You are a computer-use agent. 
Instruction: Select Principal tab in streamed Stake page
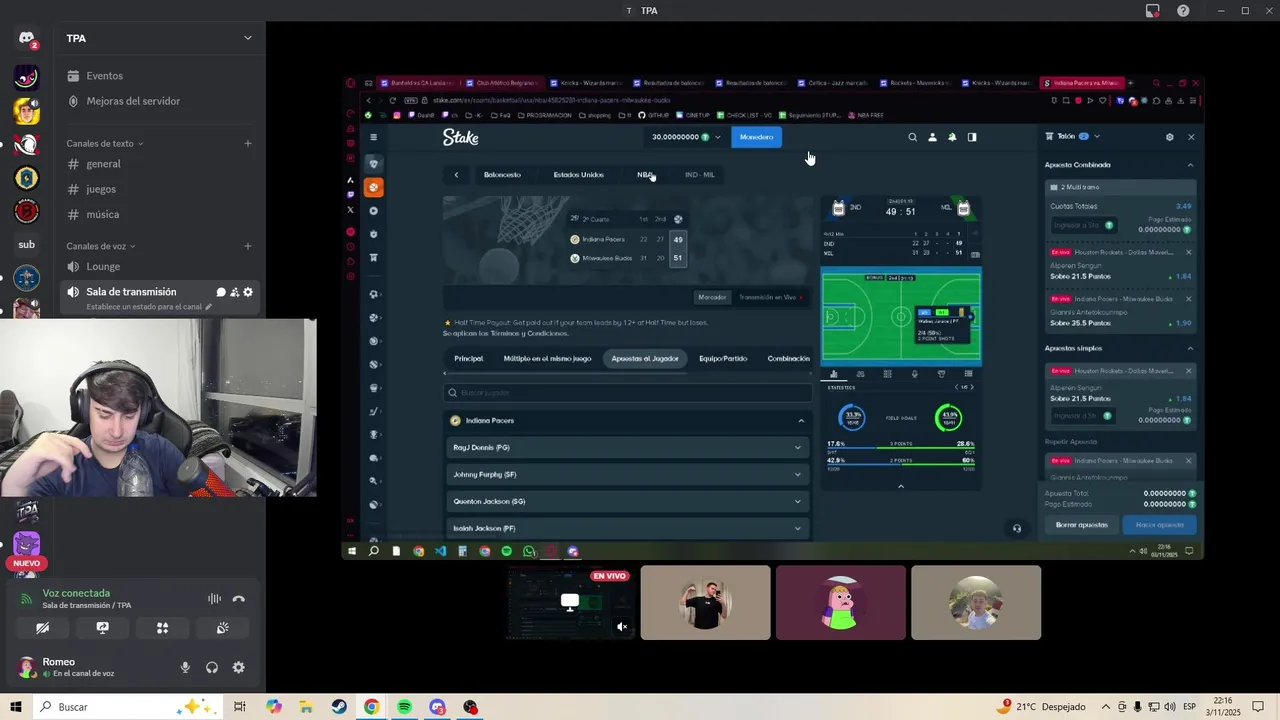click(468, 358)
